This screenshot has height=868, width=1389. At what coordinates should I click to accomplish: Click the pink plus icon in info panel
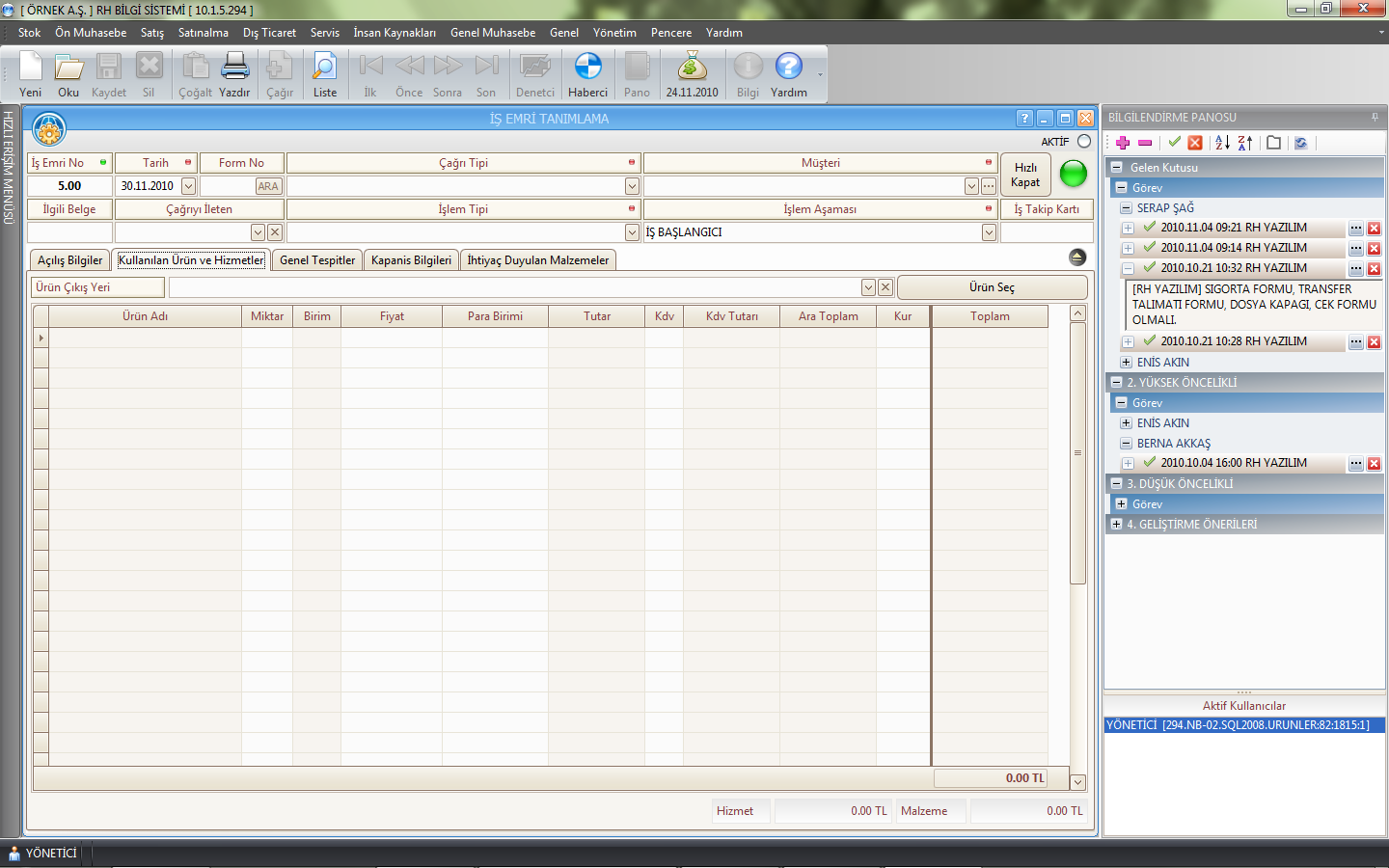coord(1123,143)
